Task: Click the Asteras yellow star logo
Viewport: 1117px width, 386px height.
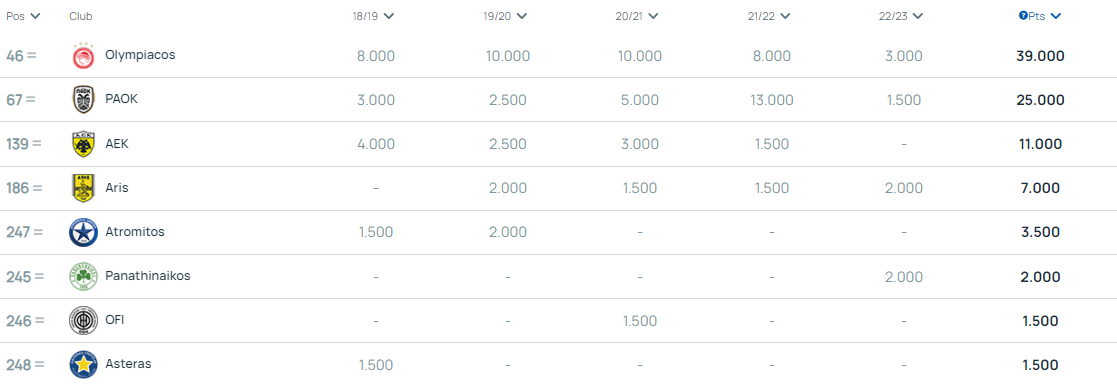Action: (x=83, y=365)
